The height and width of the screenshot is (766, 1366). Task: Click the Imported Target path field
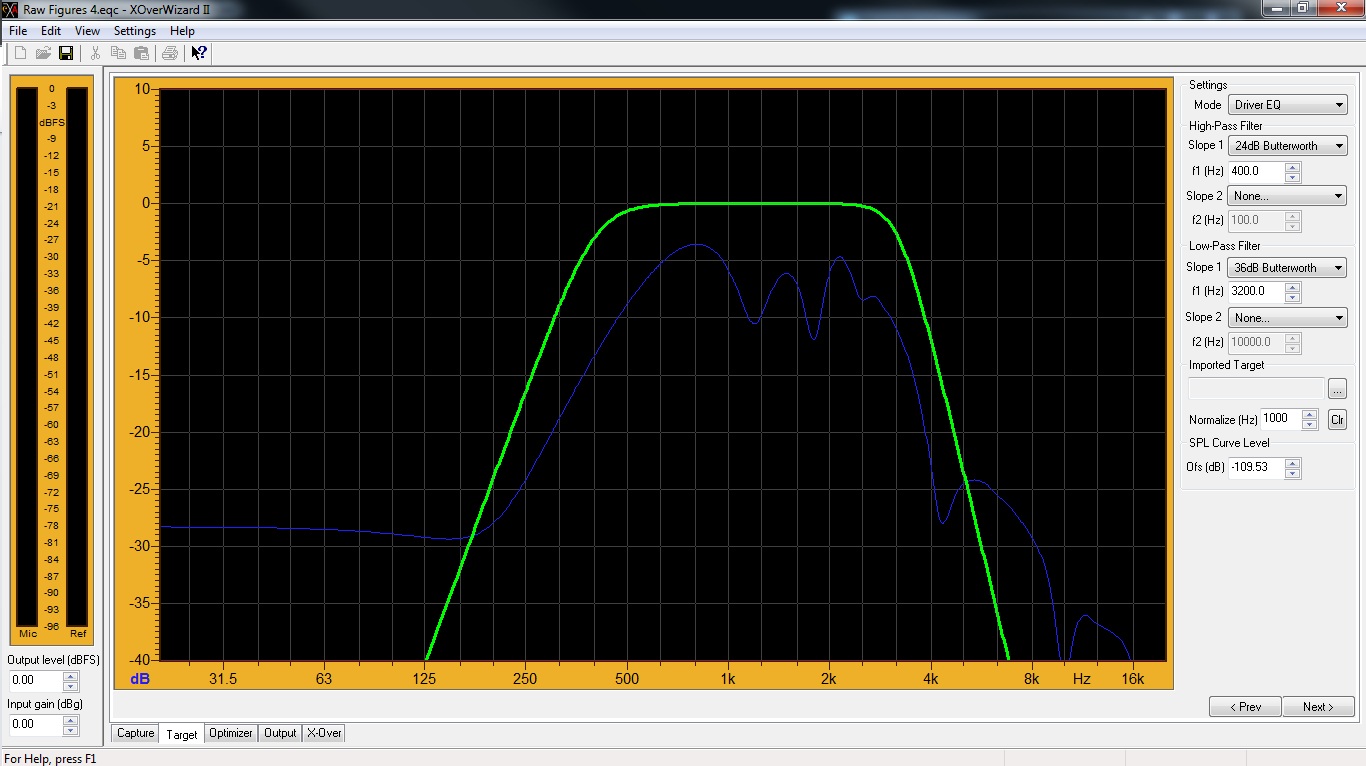point(1256,389)
